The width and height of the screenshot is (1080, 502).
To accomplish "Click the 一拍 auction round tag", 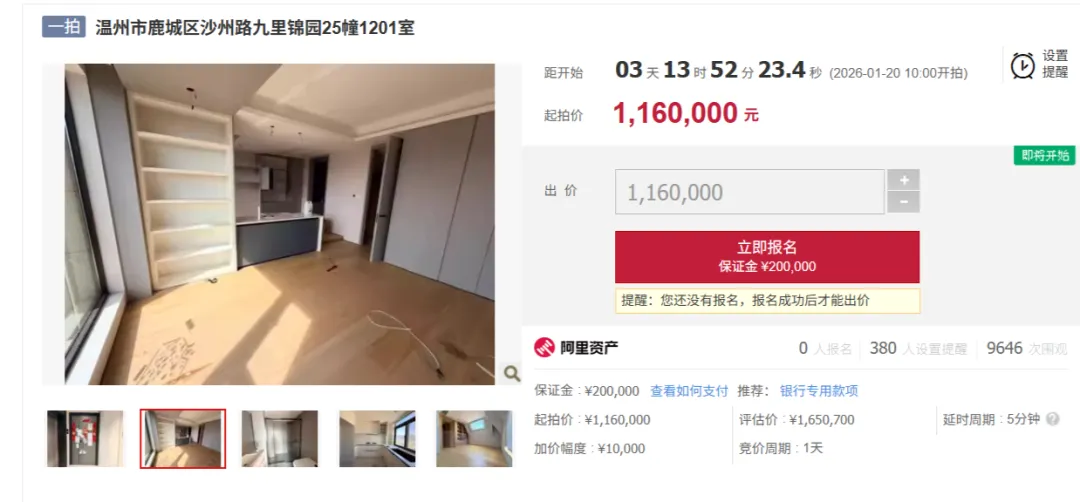I will [x=63, y=28].
